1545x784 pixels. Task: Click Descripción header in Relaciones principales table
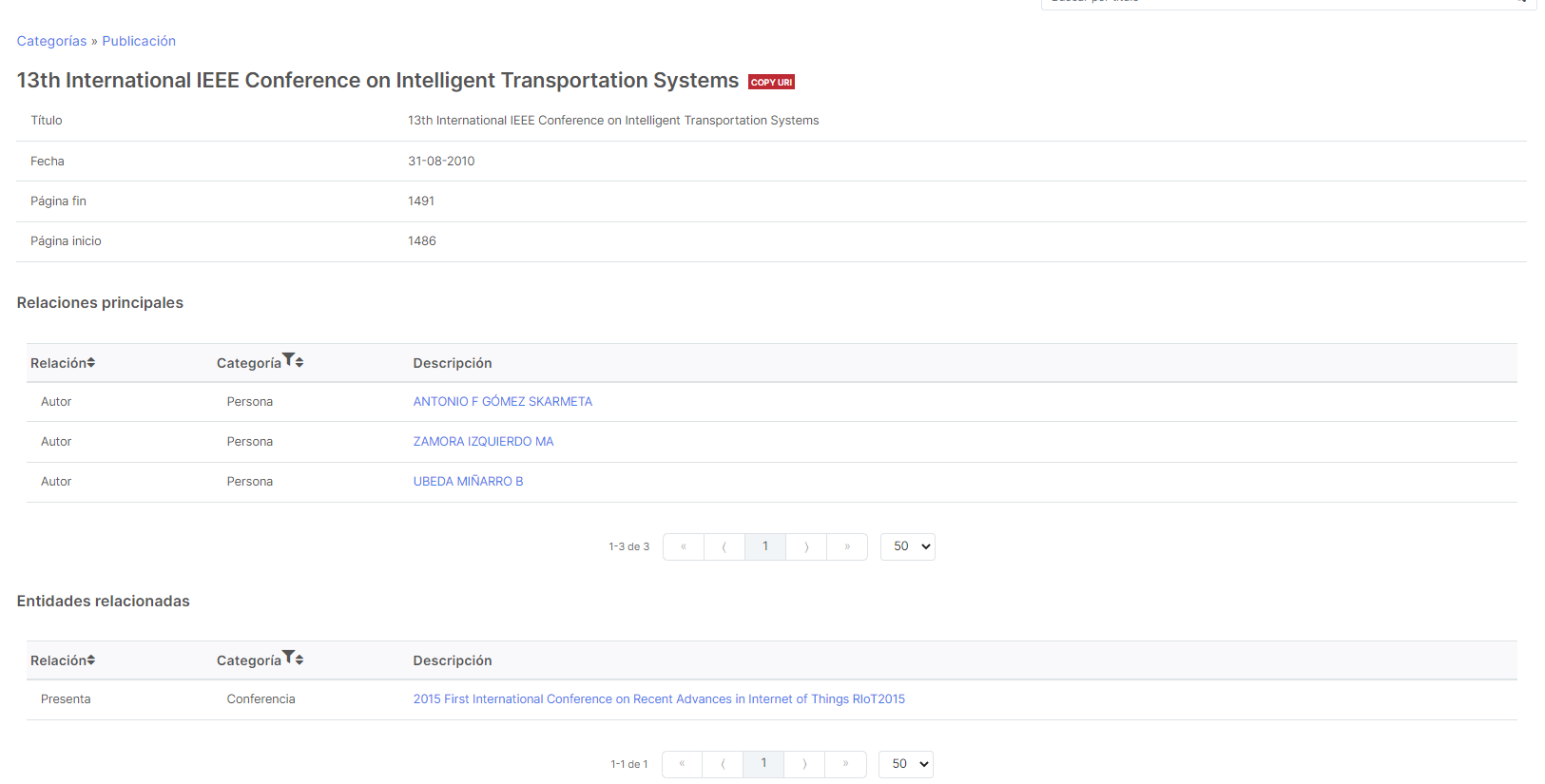(x=453, y=363)
